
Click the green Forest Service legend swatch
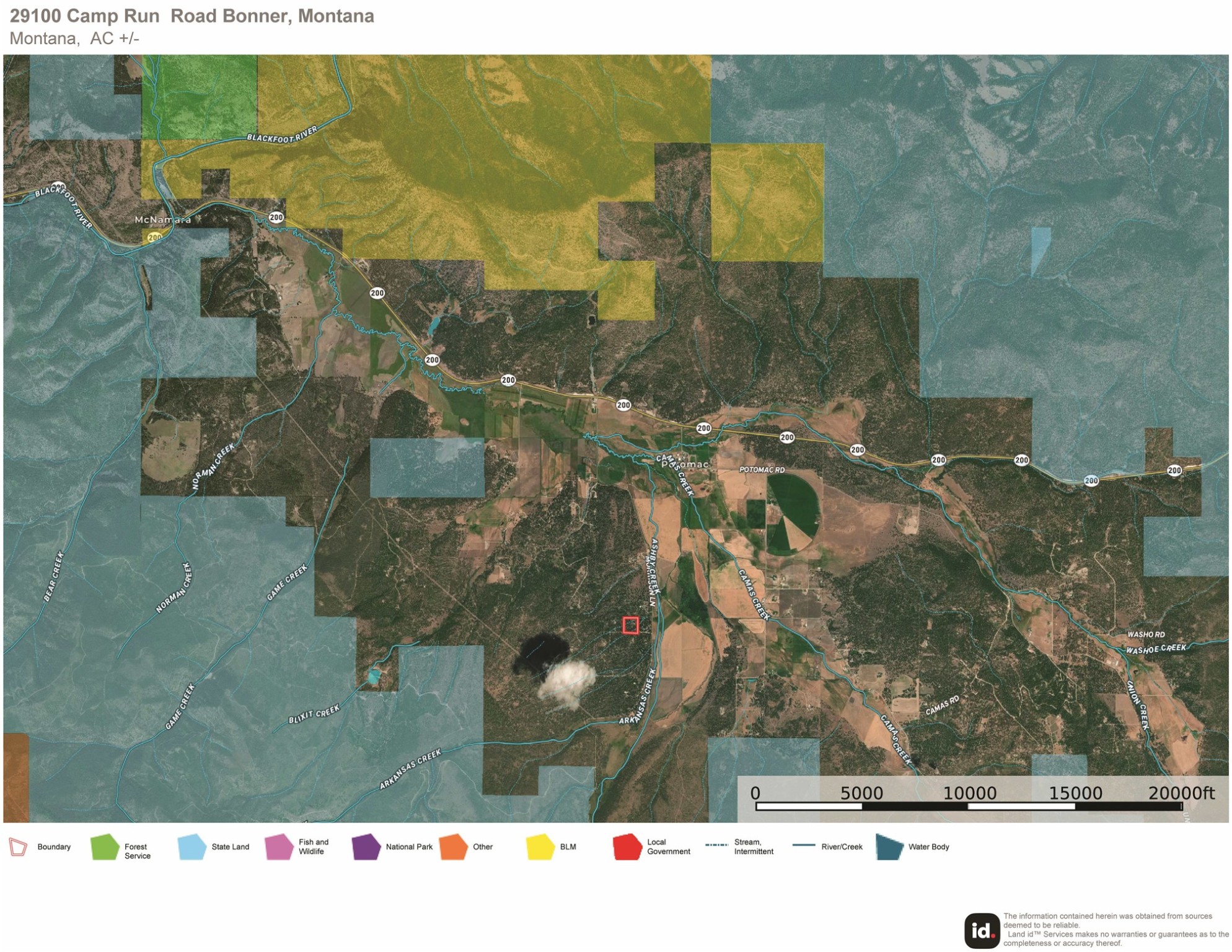point(105,847)
